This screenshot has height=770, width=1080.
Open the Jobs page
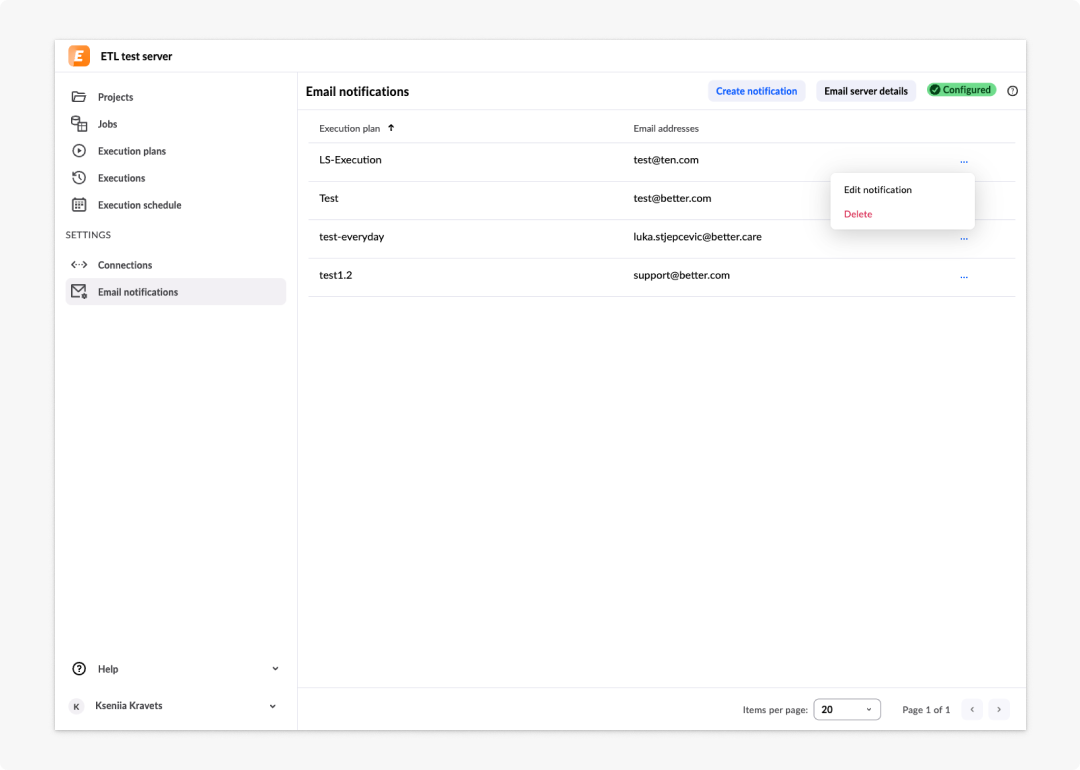click(107, 124)
